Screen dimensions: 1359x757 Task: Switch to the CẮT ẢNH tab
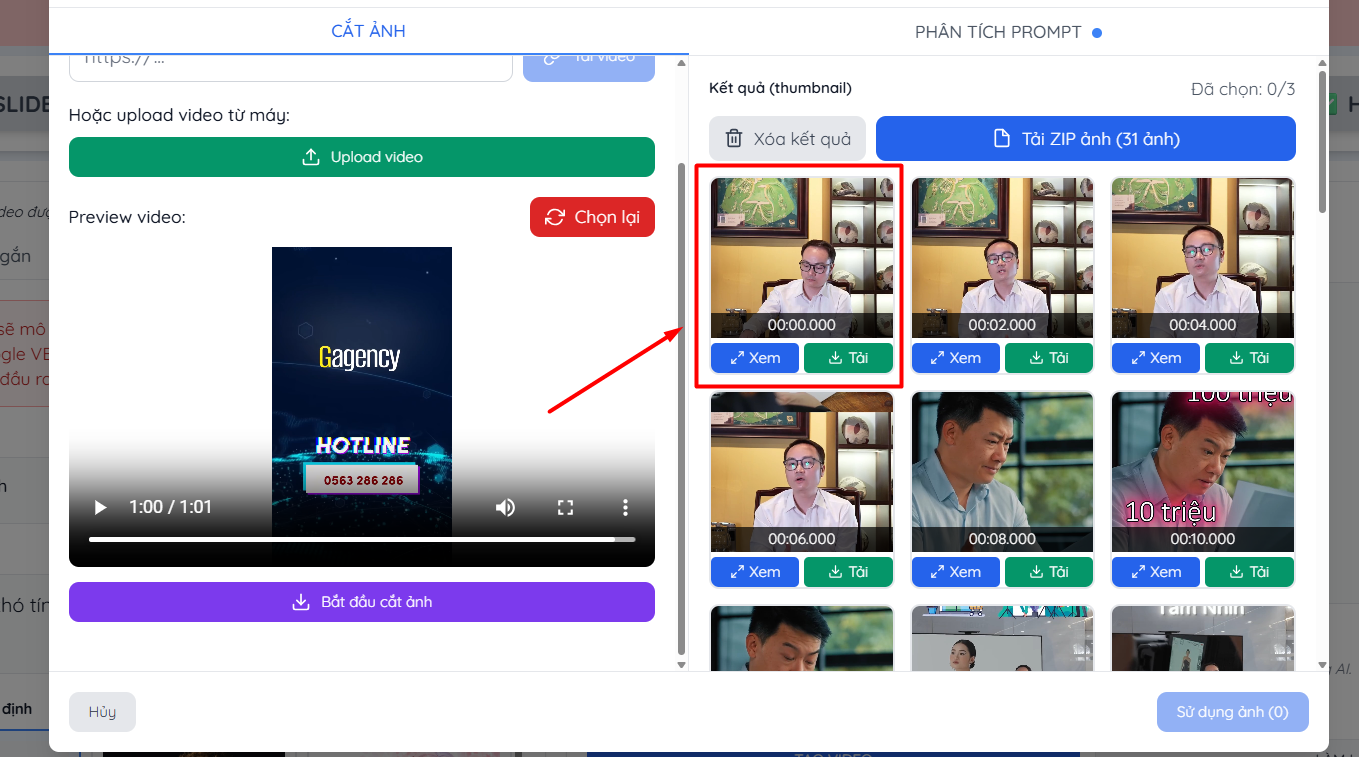click(x=368, y=31)
